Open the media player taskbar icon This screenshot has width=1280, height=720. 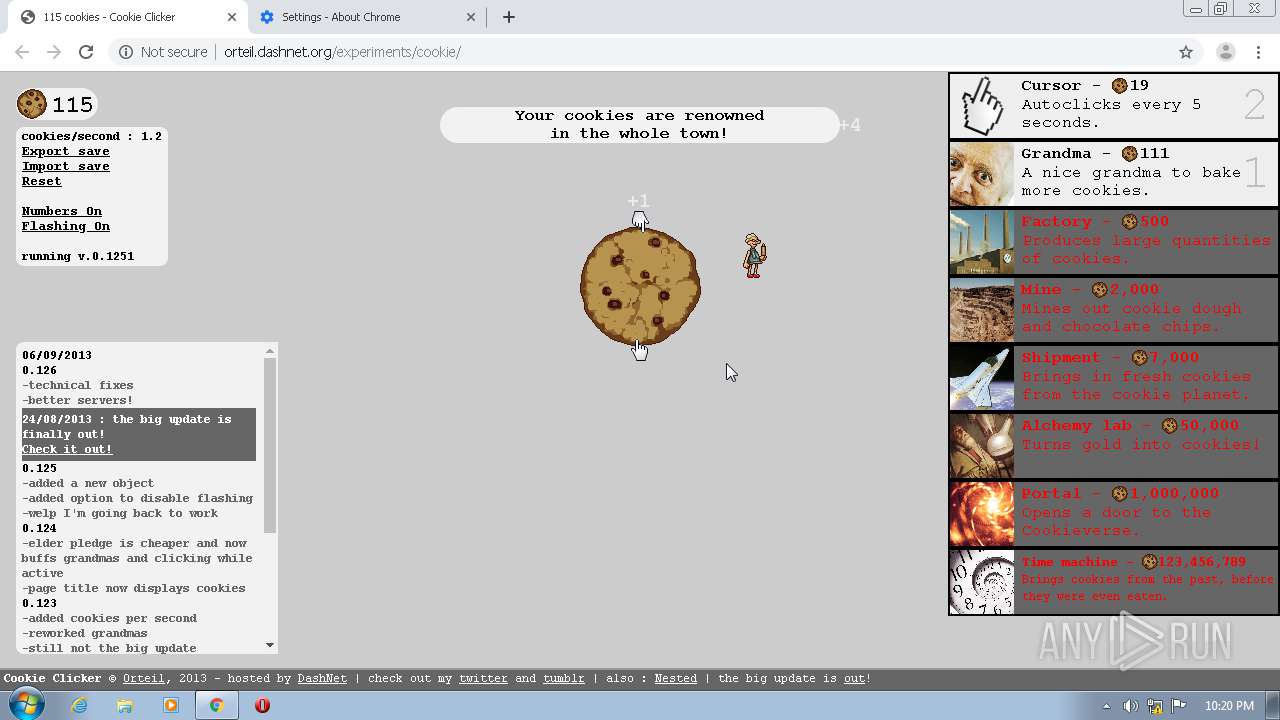171,705
